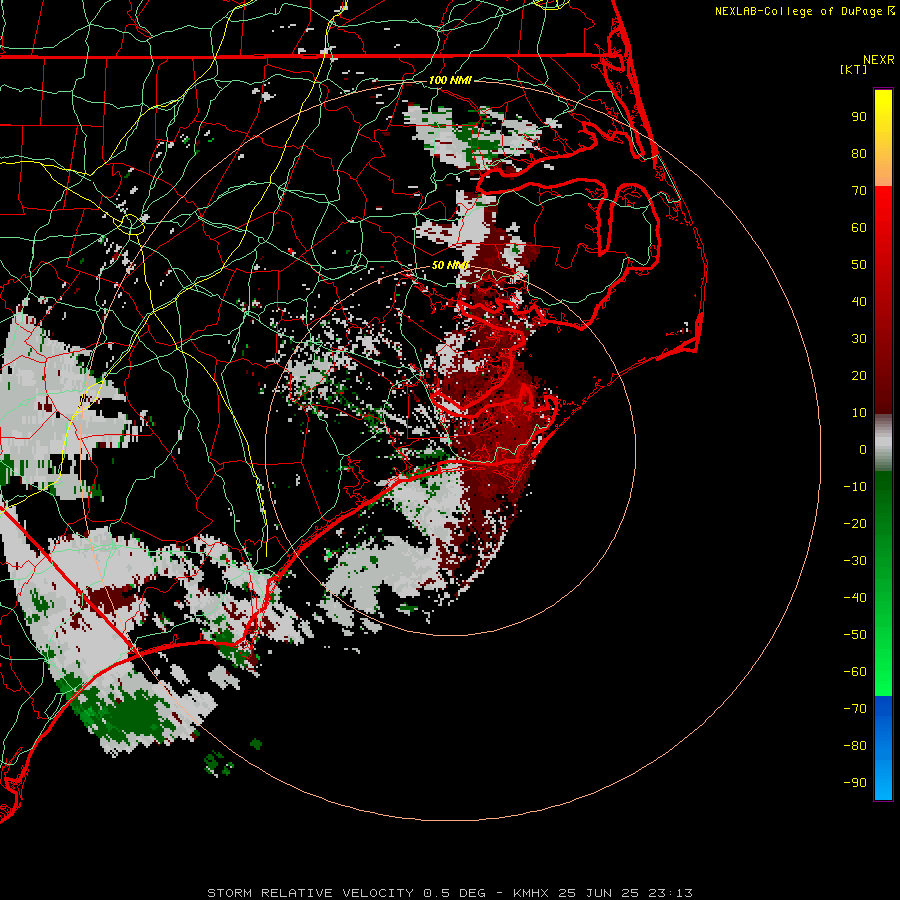Click the -30 value on the velocity scale
Screen dimensions: 900x900
click(855, 561)
